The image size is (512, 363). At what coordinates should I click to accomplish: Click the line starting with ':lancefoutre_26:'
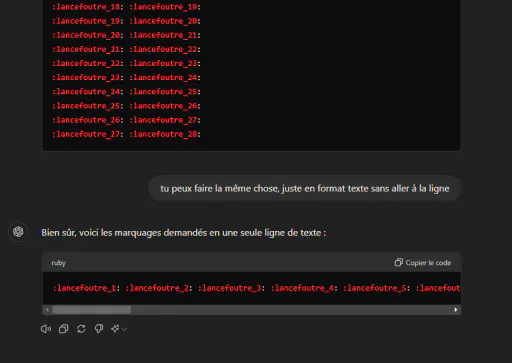pyautogui.click(x=126, y=120)
